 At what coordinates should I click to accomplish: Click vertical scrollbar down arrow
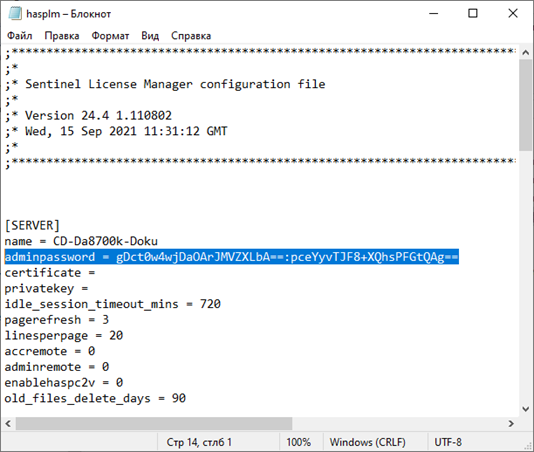tap(525, 409)
